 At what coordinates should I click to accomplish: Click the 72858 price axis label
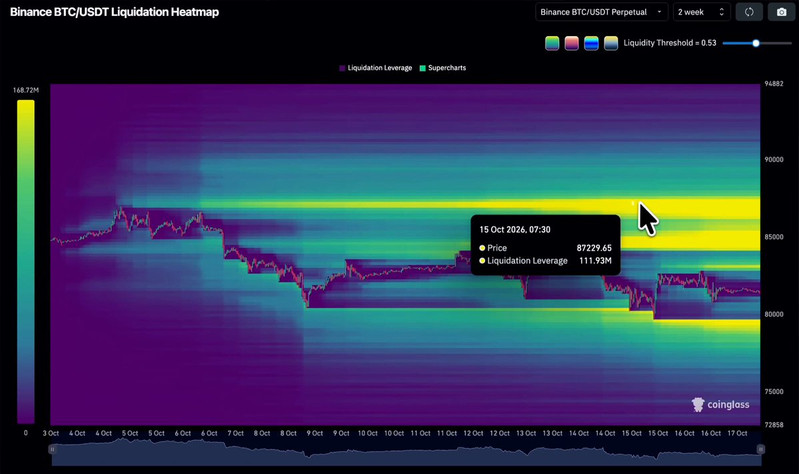point(774,425)
